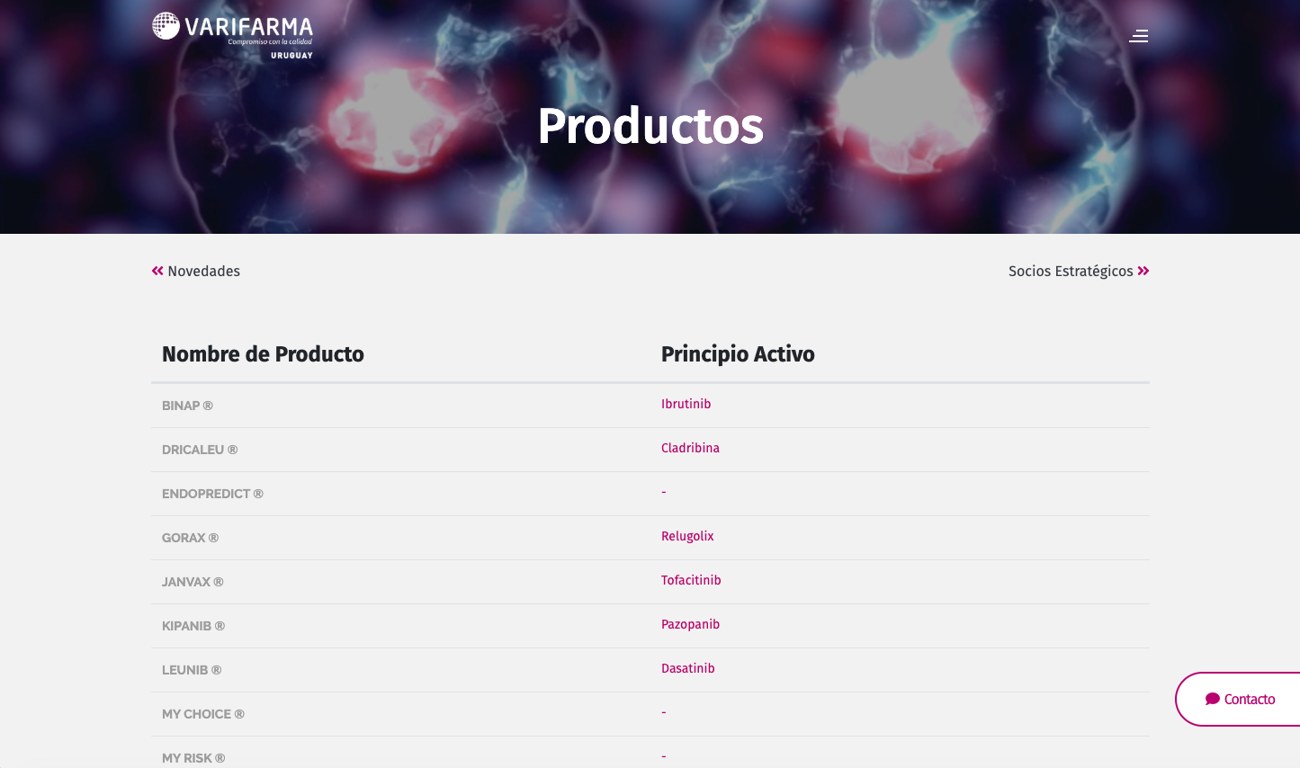The image size is (1300, 768).
Task: Open the Socios Estratégicos link
Action: coord(1070,271)
